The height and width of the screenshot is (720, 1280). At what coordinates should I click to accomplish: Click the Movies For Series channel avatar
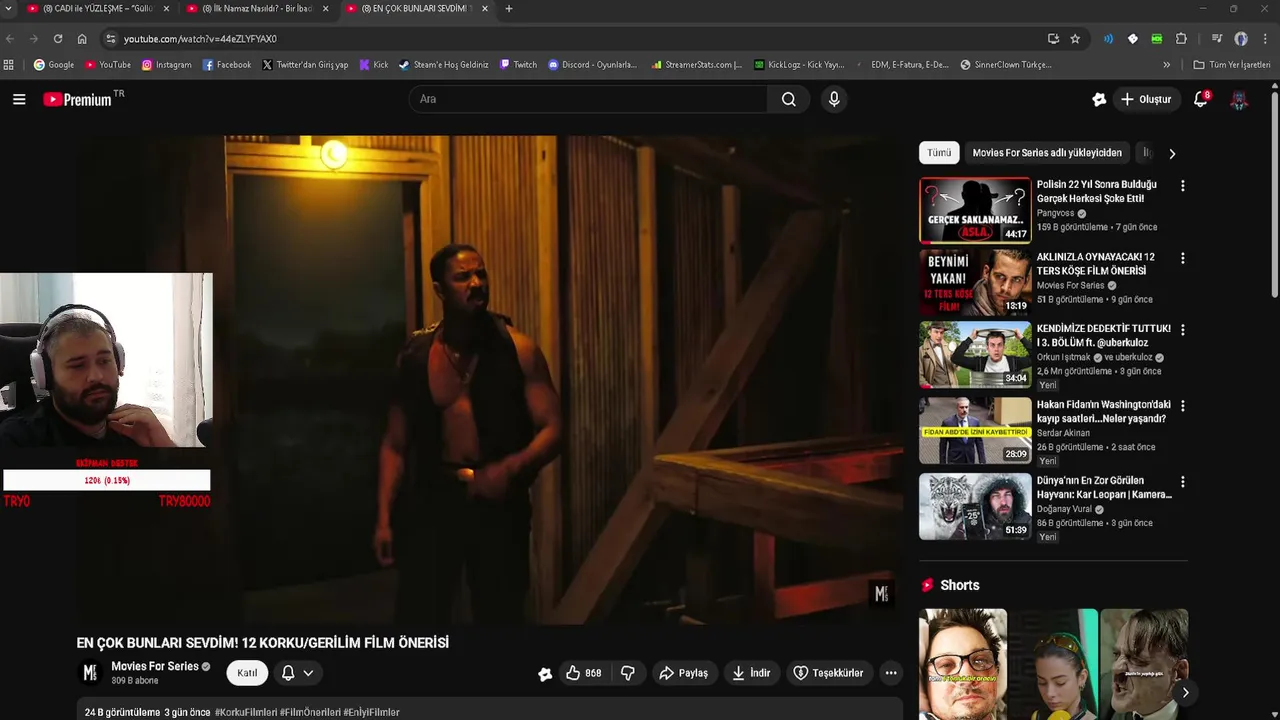pos(89,673)
